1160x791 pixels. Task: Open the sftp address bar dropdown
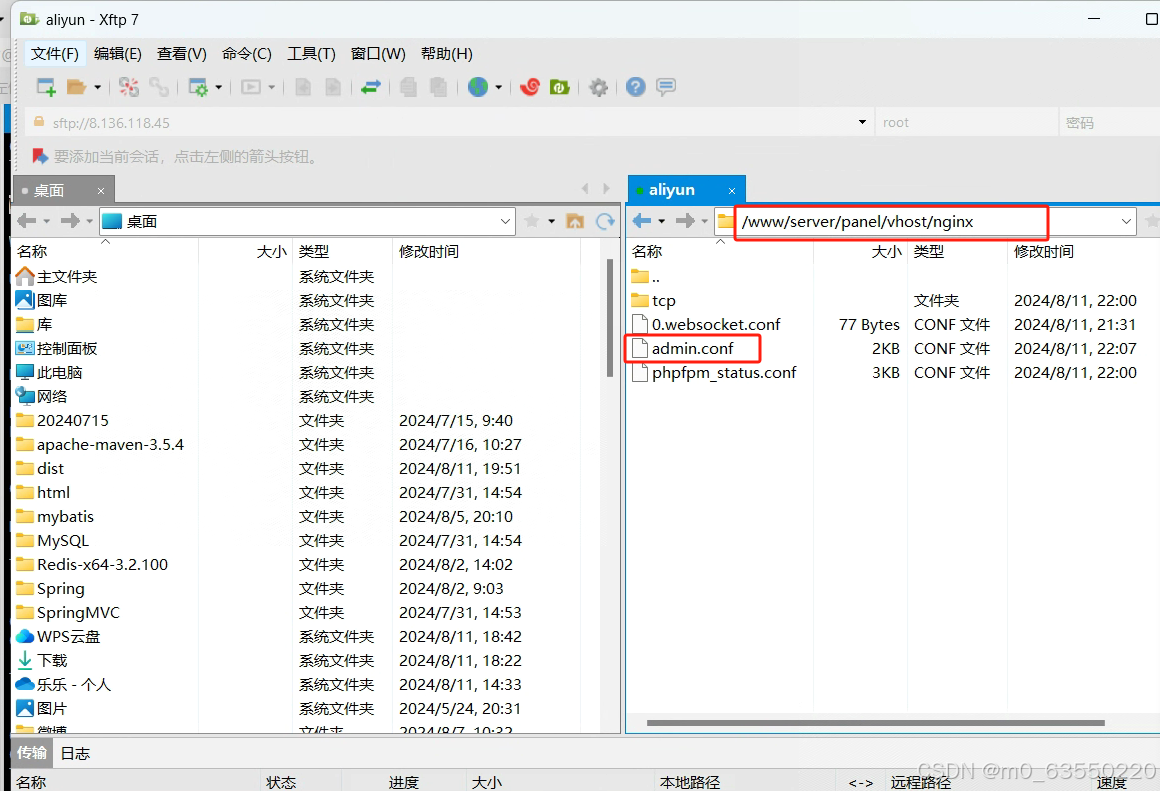tap(862, 123)
